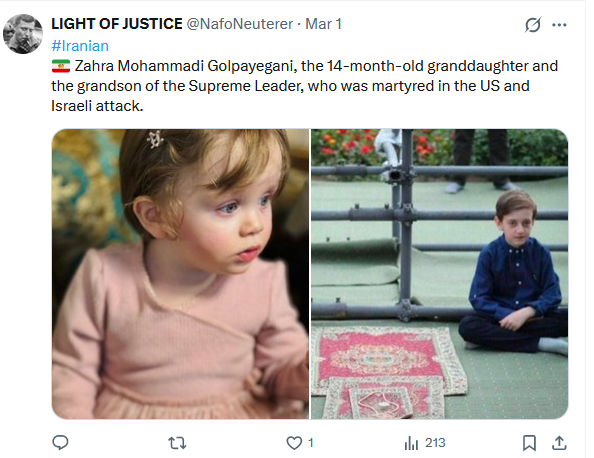Like the post with heart icon
This screenshot has width=594, height=458.
coord(294,443)
